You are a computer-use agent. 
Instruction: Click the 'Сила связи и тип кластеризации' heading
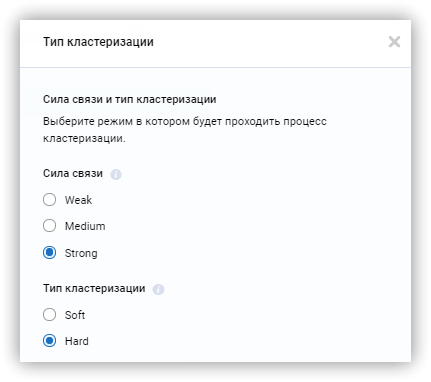coord(130,99)
